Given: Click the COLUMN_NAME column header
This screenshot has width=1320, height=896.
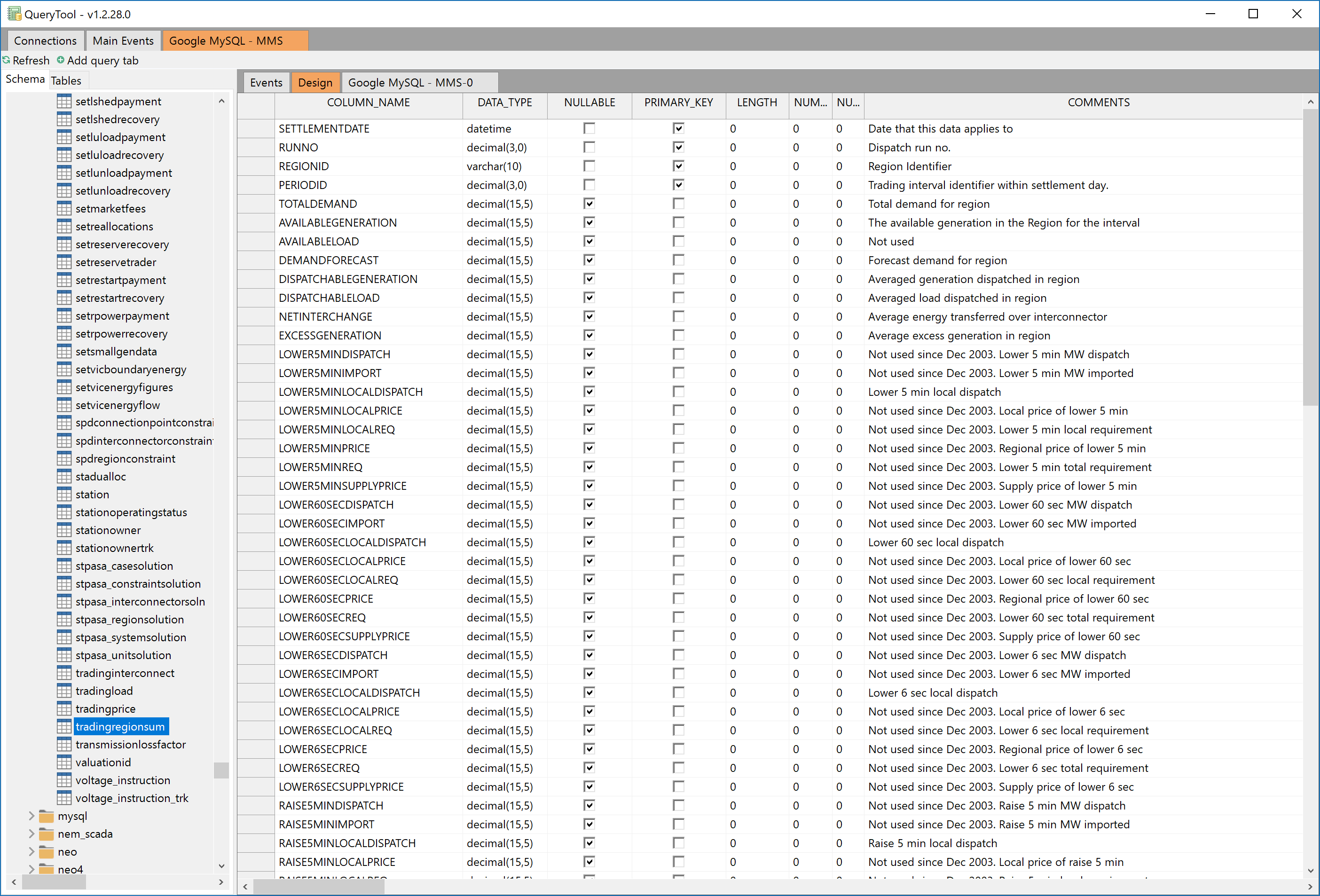Looking at the screenshot, I should 368,102.
